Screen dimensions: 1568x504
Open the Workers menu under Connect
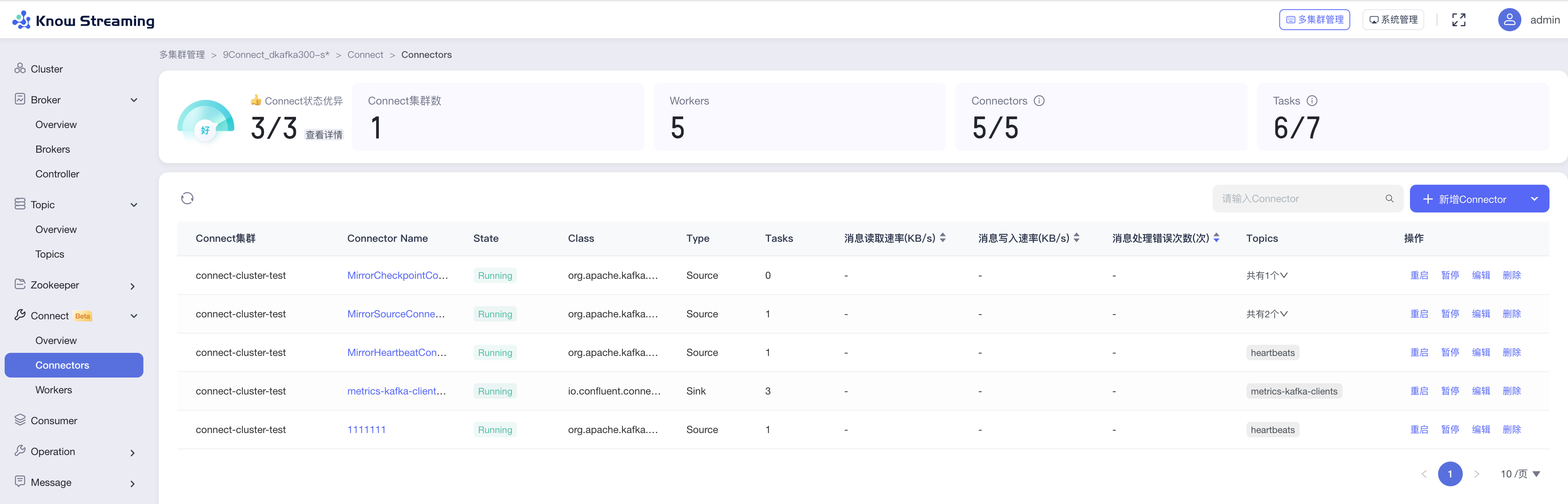[x=54, y=389]
